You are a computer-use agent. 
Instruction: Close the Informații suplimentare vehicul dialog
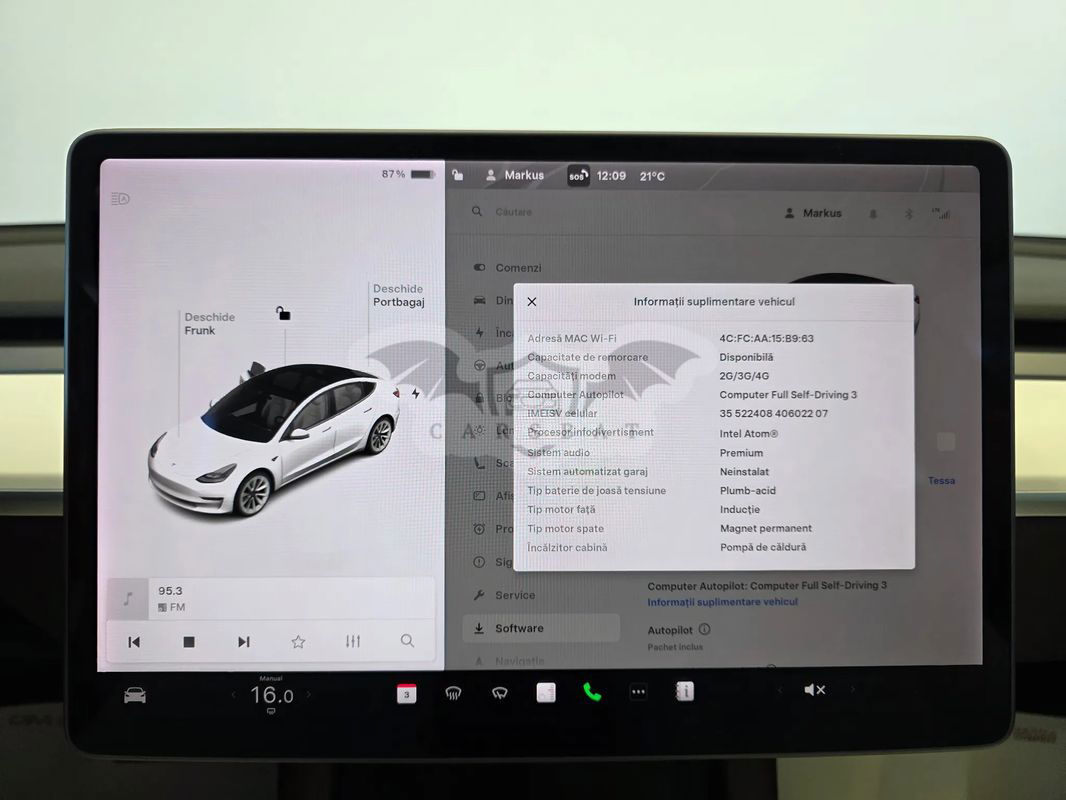532,301
